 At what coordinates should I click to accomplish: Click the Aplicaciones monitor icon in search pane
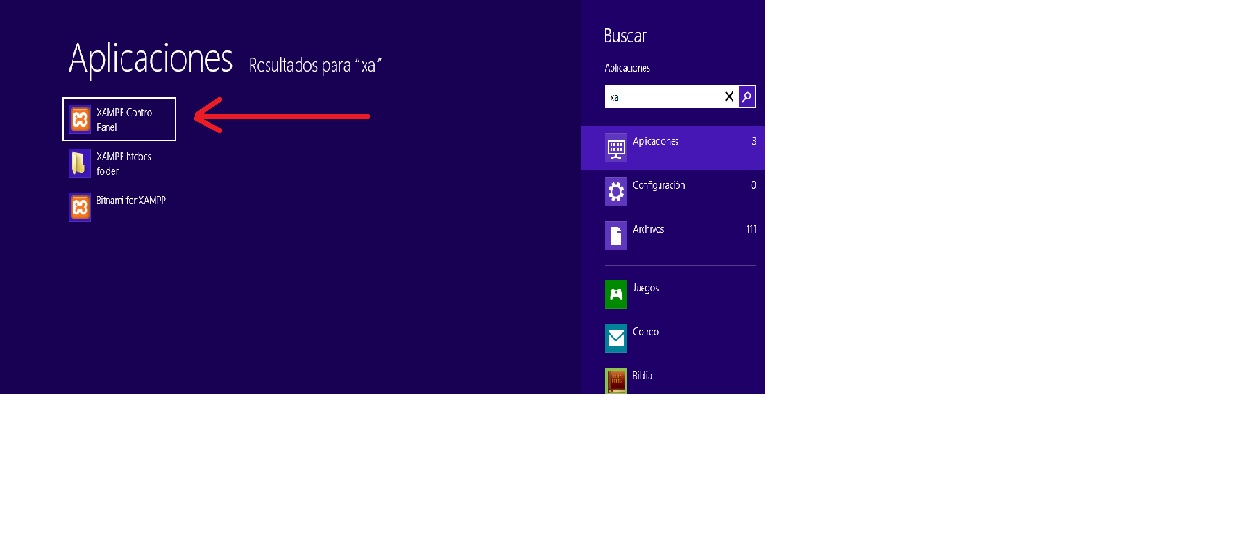pos(616,149)
